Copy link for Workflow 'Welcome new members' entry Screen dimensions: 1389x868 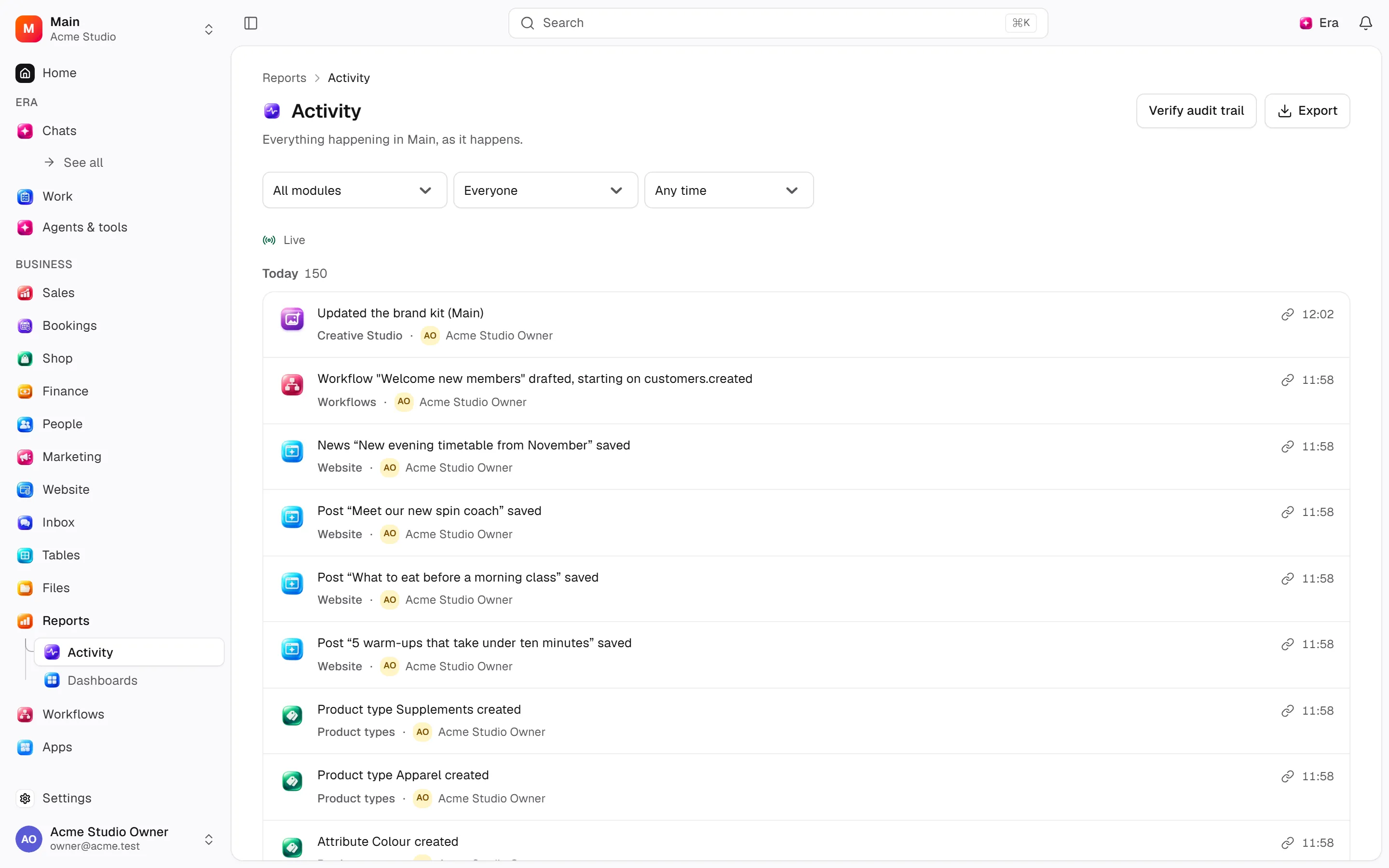click(x=1287, y=380)
